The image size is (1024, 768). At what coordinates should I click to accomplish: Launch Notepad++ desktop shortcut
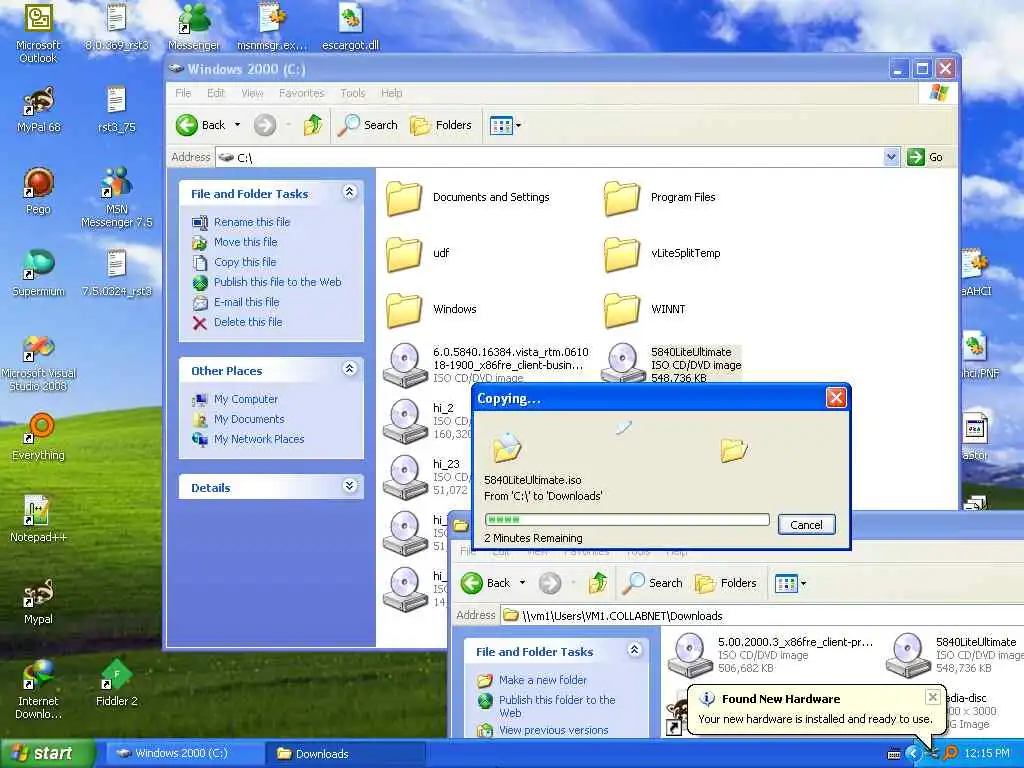pyautogui.click(x=39, y=519)
